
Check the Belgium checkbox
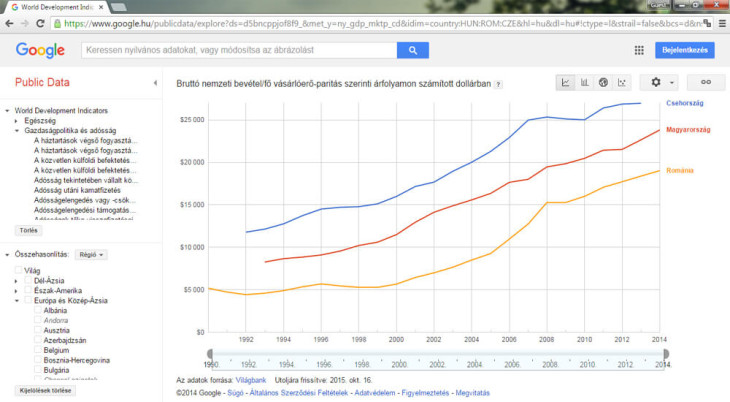click(x=38, y=350)
